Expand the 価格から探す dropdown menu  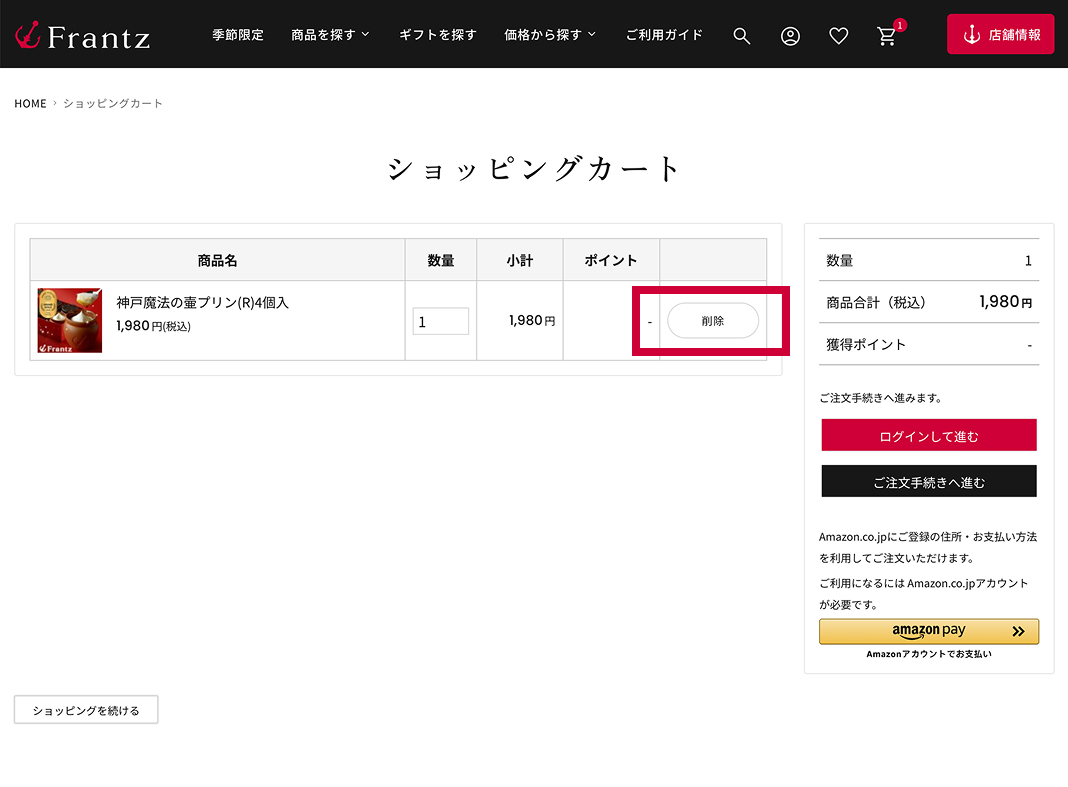(550, 35)
